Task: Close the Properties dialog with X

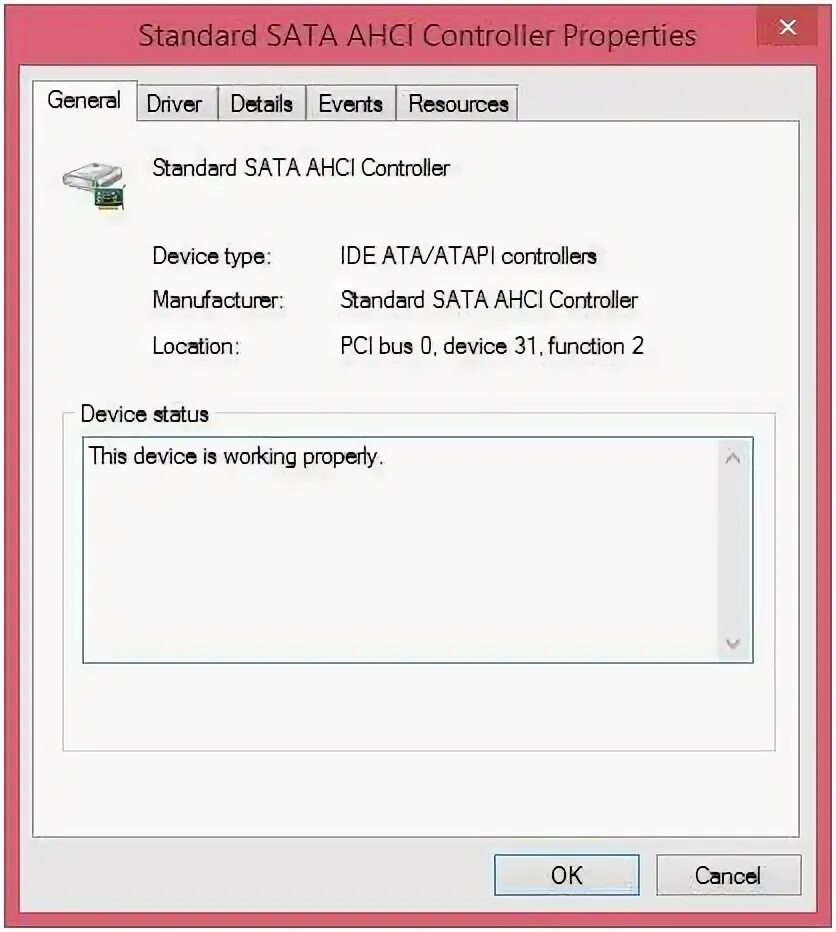Action: click(x=788, y=27)
